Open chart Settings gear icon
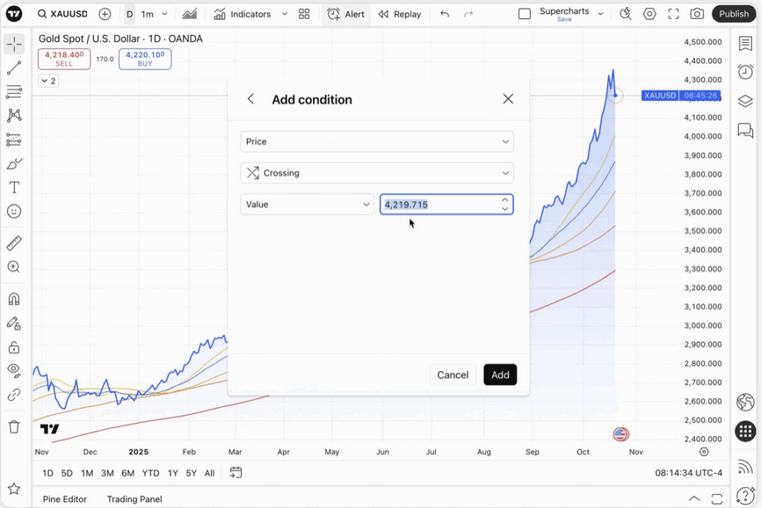The image size is (762, 508). [650, 14]
